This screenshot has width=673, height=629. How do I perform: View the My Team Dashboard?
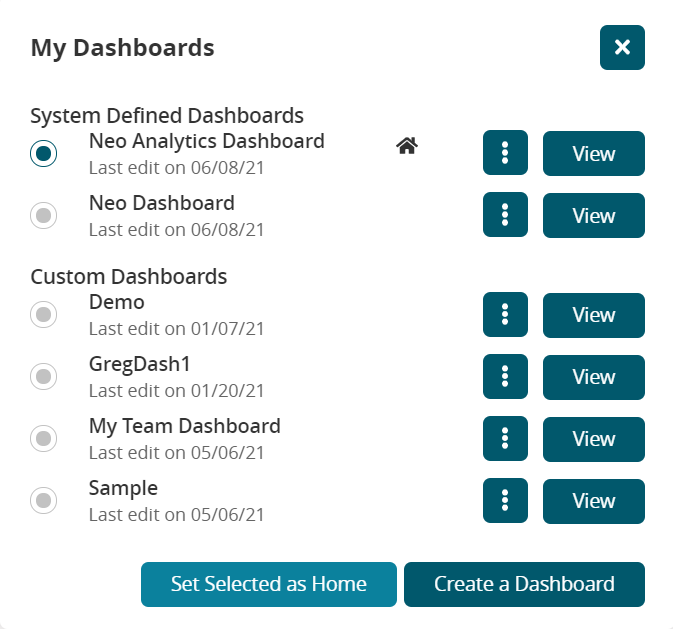point(593,439)
